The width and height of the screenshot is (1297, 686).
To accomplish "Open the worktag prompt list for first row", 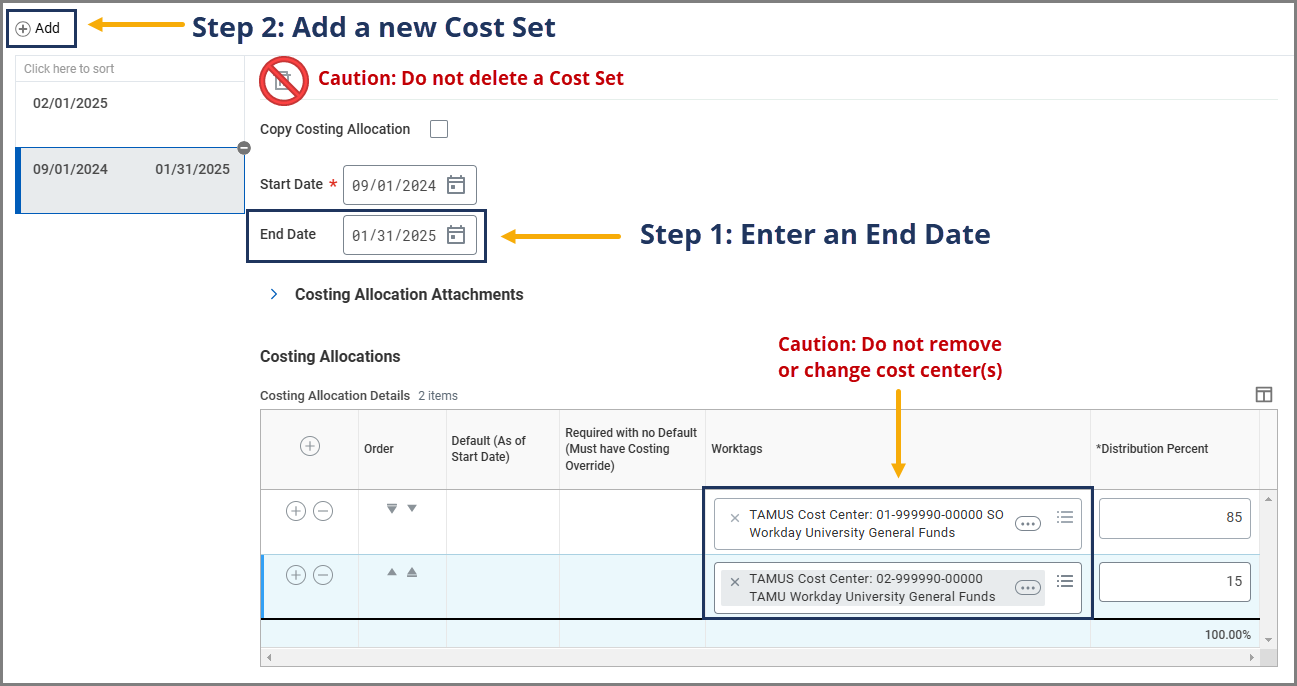I will click(x=1065, y=517).
